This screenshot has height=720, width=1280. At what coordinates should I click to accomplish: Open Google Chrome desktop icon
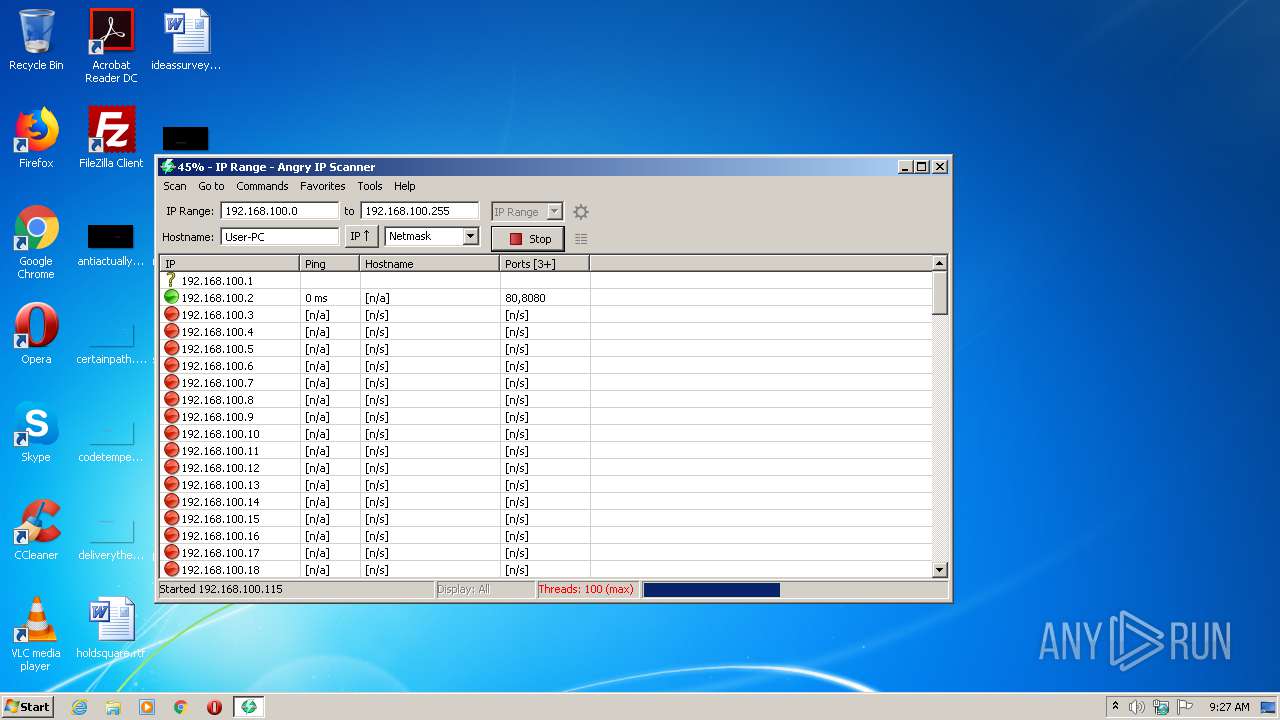36,242
